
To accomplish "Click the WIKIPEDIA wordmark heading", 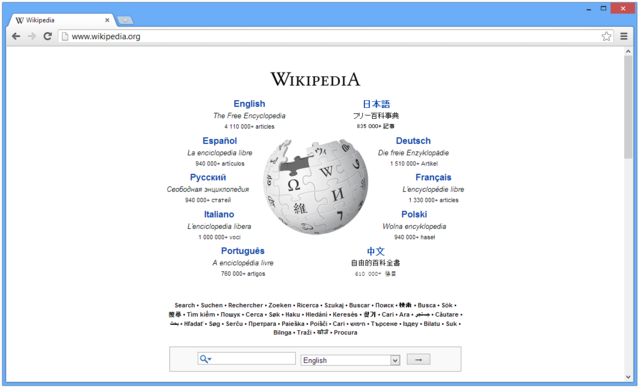I will click(x=316, y=79).
